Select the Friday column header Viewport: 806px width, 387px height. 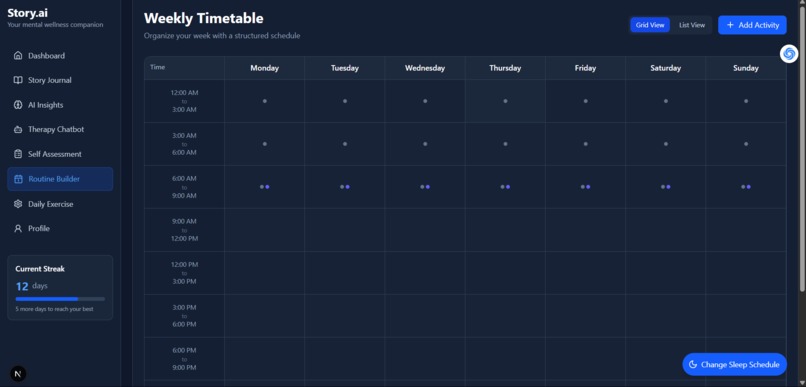click(585, 68)
